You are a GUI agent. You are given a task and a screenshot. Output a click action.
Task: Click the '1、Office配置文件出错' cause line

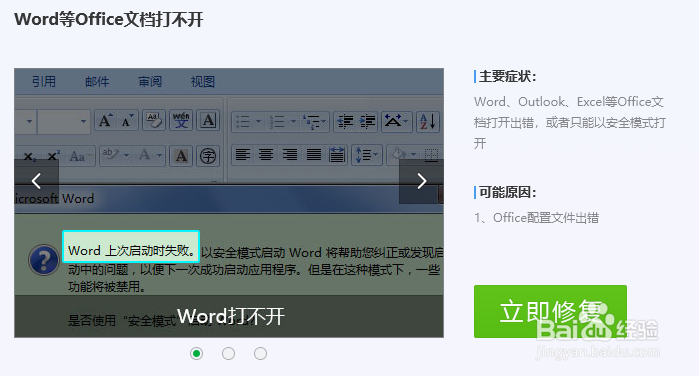(x=536, y=218)
